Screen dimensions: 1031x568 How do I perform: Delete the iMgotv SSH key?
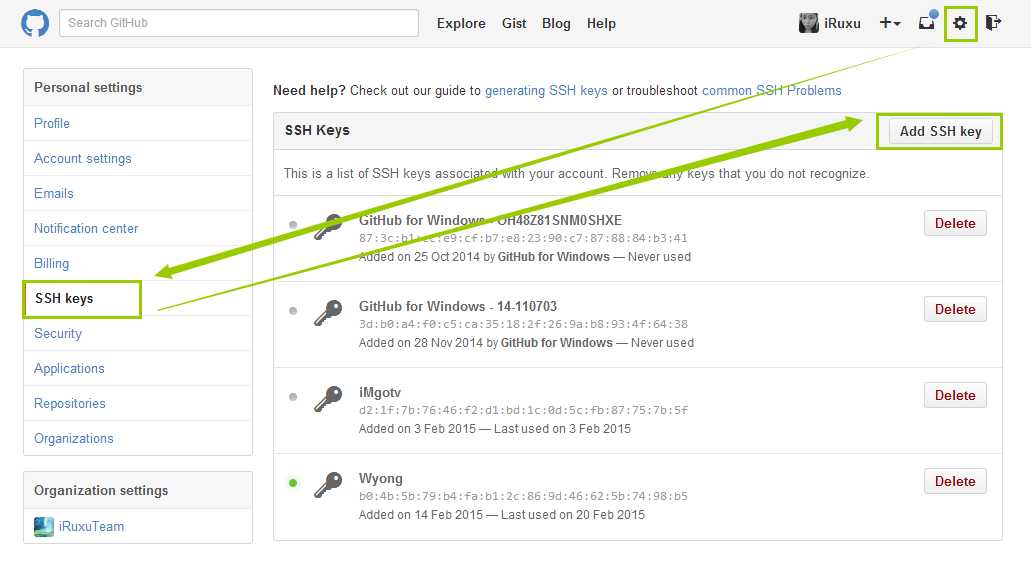955,396
